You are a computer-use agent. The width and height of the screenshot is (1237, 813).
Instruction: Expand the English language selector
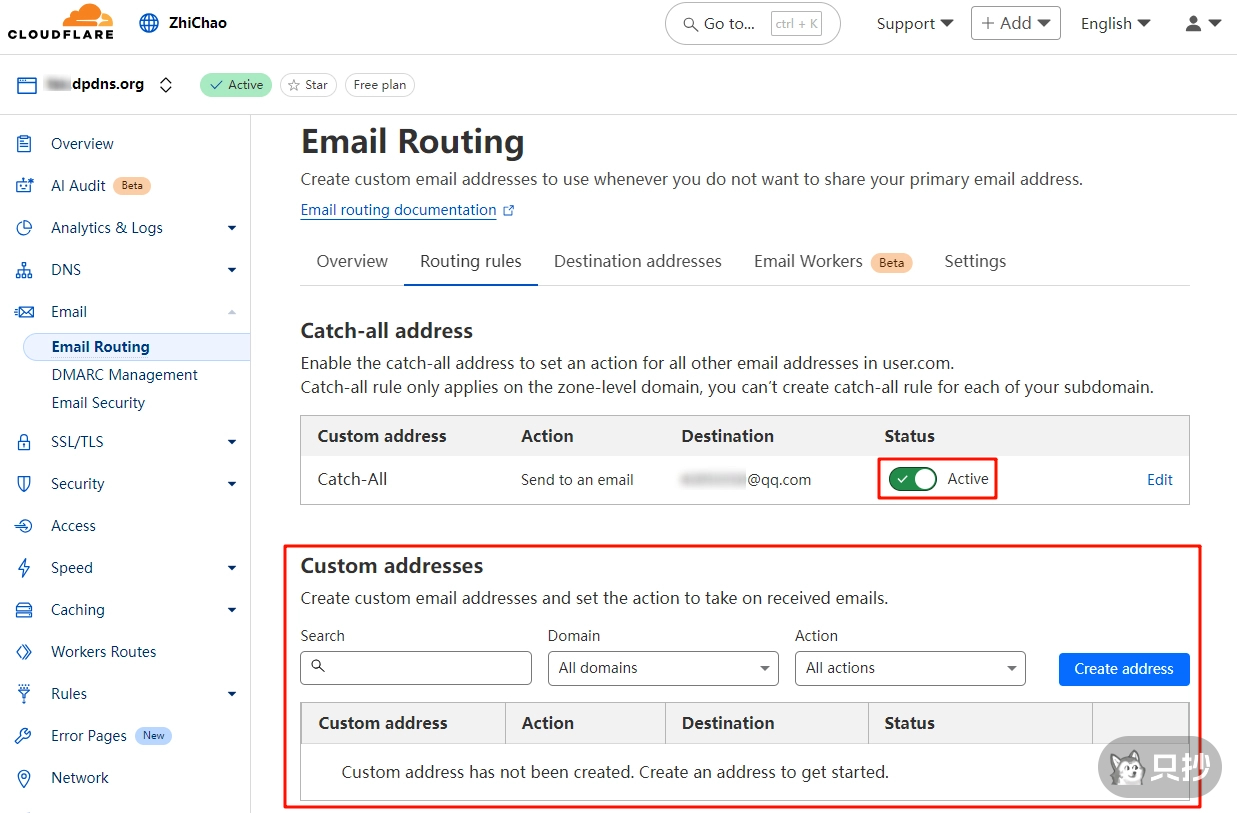(1115, 23)
